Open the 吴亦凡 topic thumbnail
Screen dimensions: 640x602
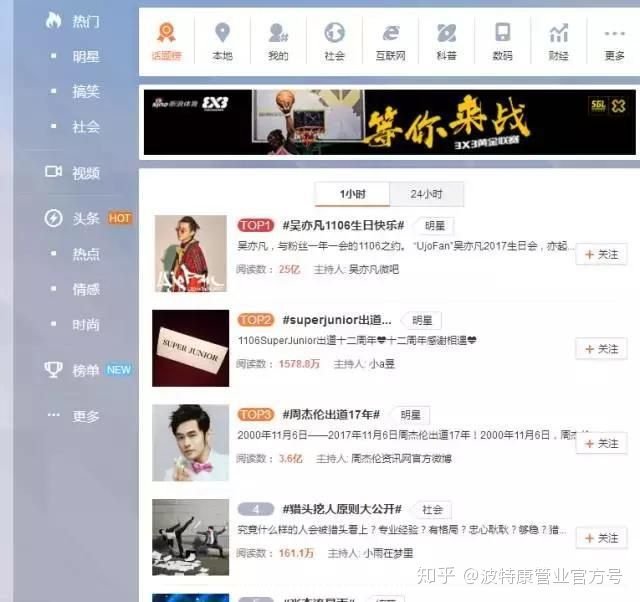click(x=191, y=253)
